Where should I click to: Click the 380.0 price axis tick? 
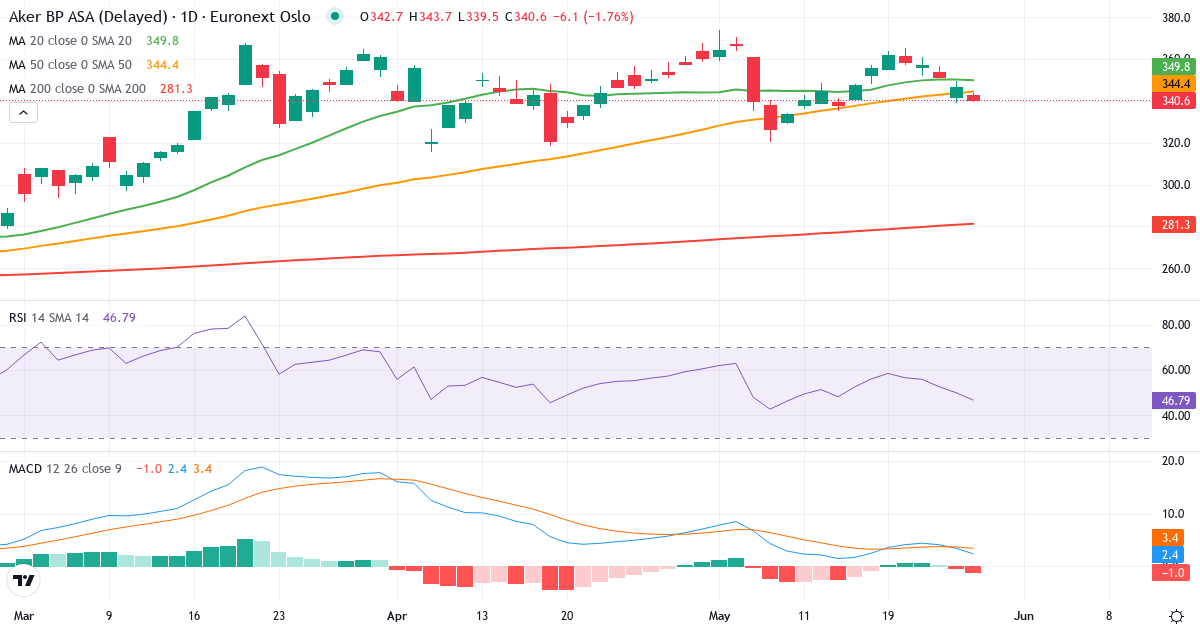[1177, 18]
